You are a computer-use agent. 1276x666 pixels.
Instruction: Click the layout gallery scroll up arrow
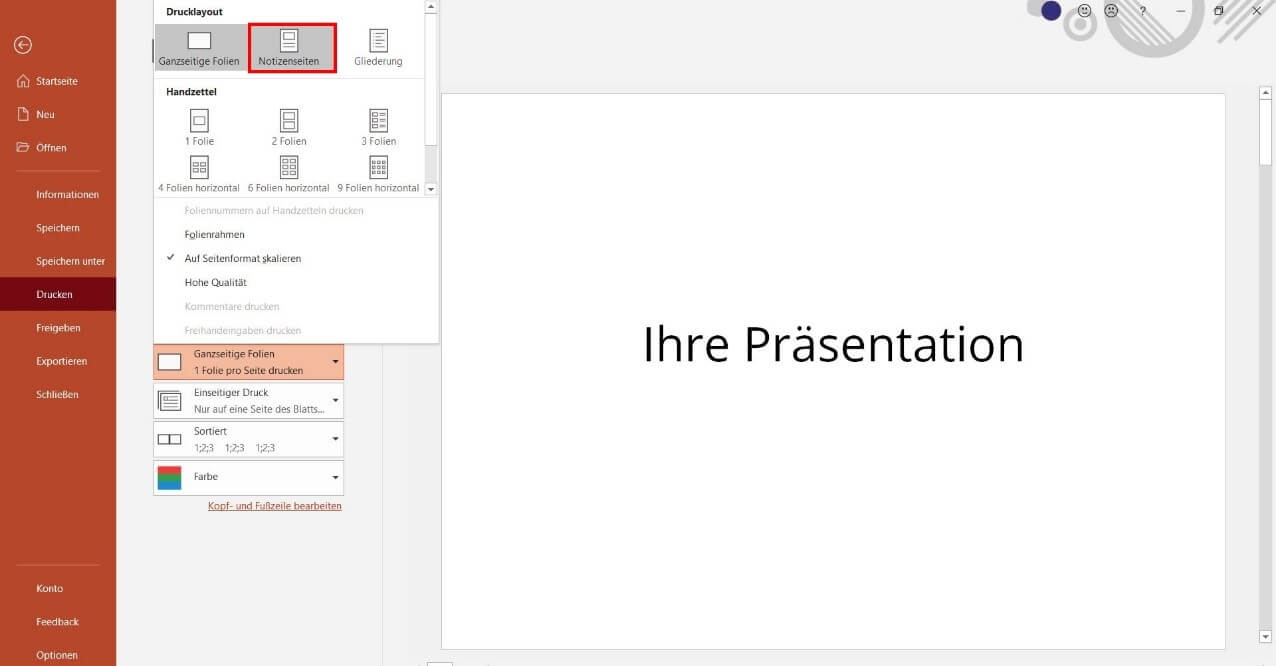pos(431,6)
